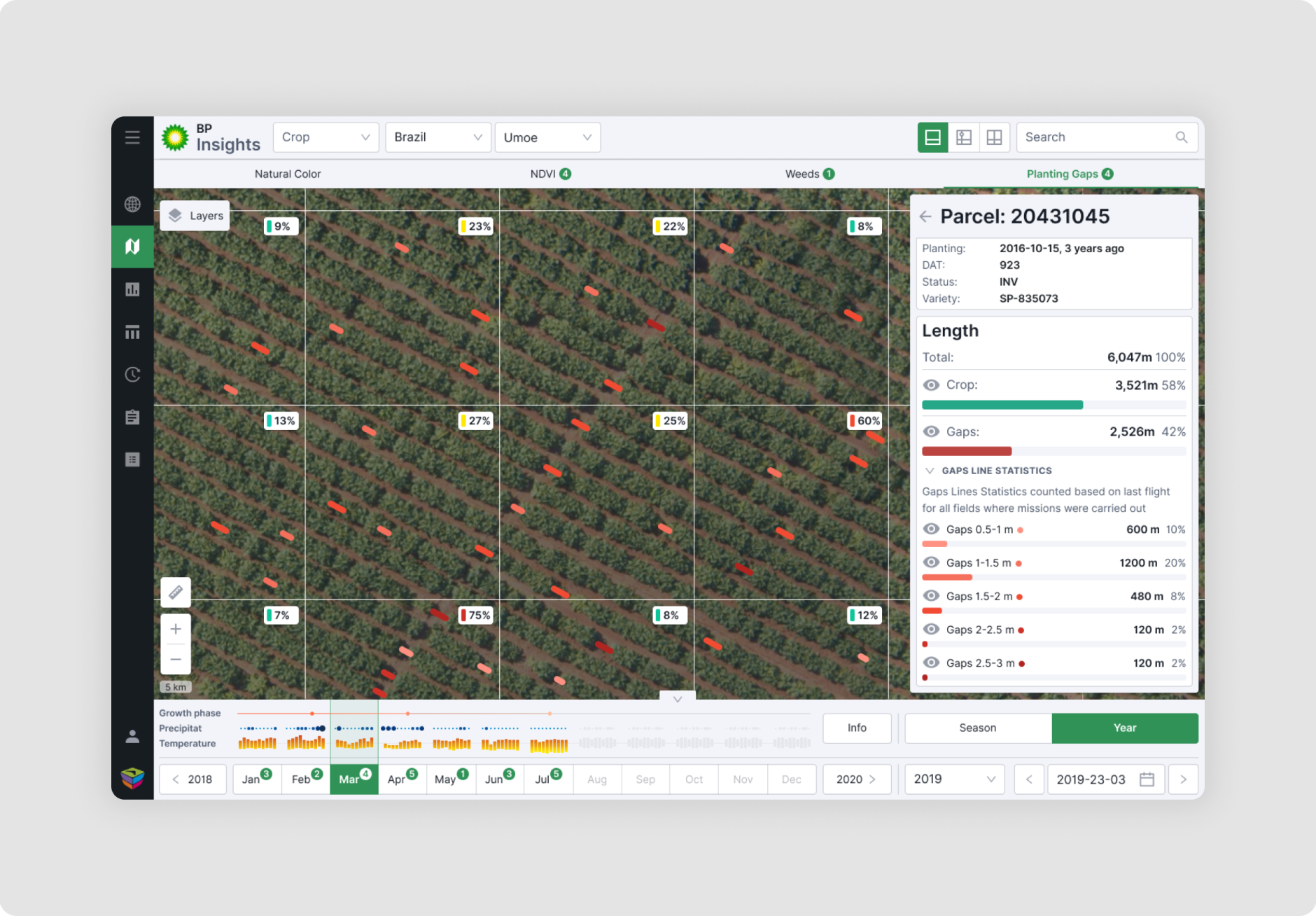This screenshot has height=916, width=1316.
Task: Expand the 2019 year dropdown
Action: coord(954,779)
